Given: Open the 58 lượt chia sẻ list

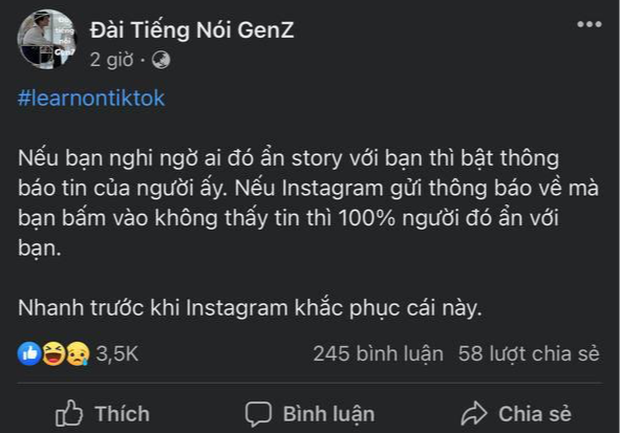Looking at the screenshot, I should coord(528,353).
